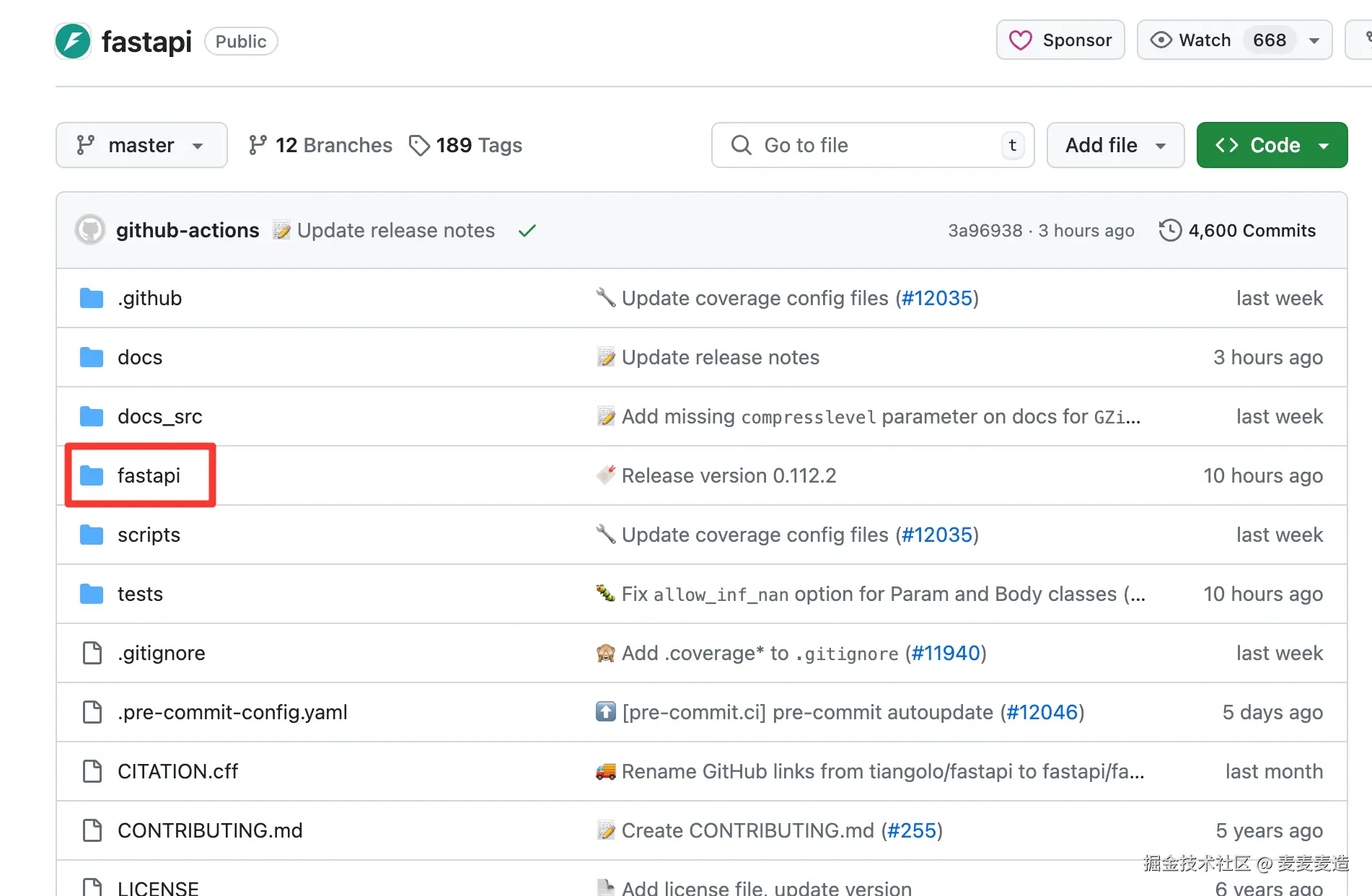Click the tags icon beside 189 Tags

pos(419,145)
